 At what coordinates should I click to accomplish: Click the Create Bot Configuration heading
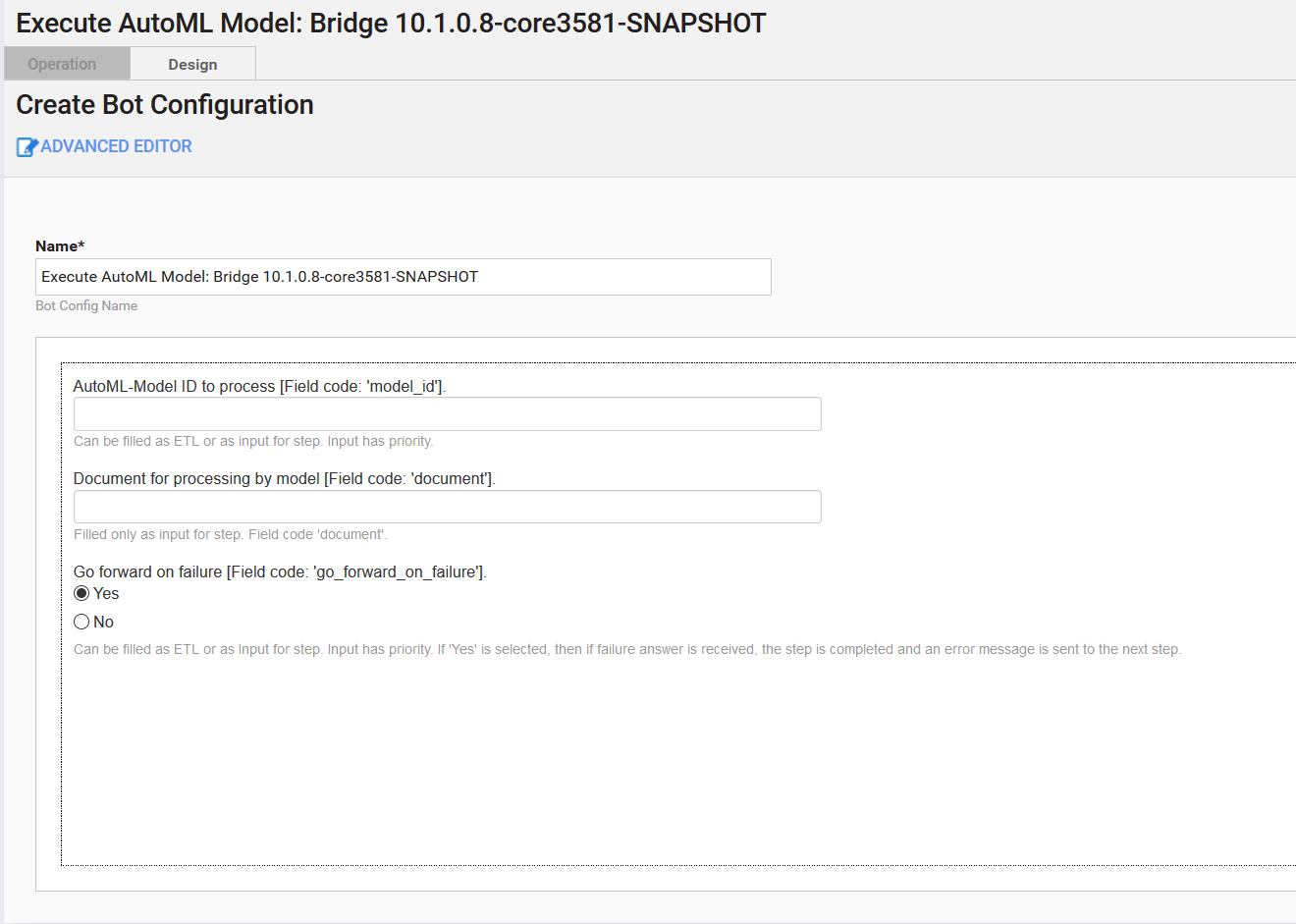coord(165,105)
